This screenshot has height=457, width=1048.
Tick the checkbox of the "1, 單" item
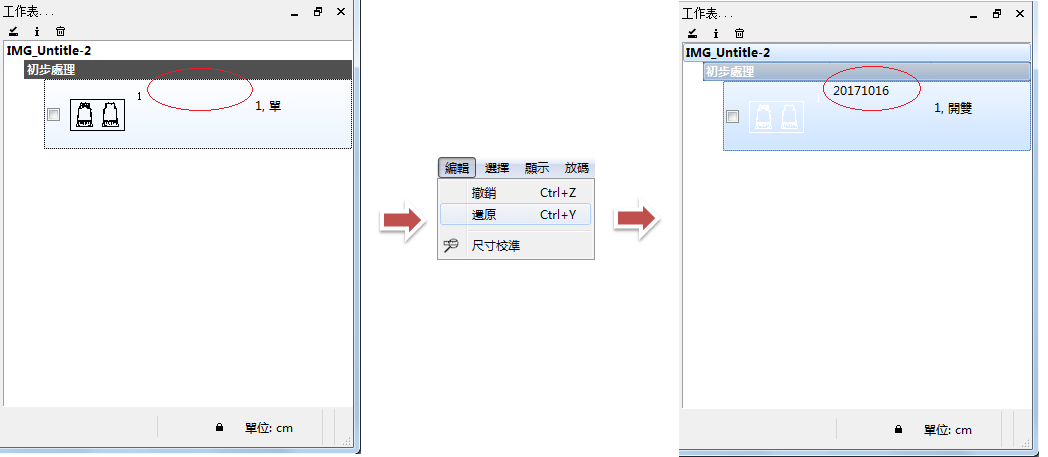click(x=54, y=115)
